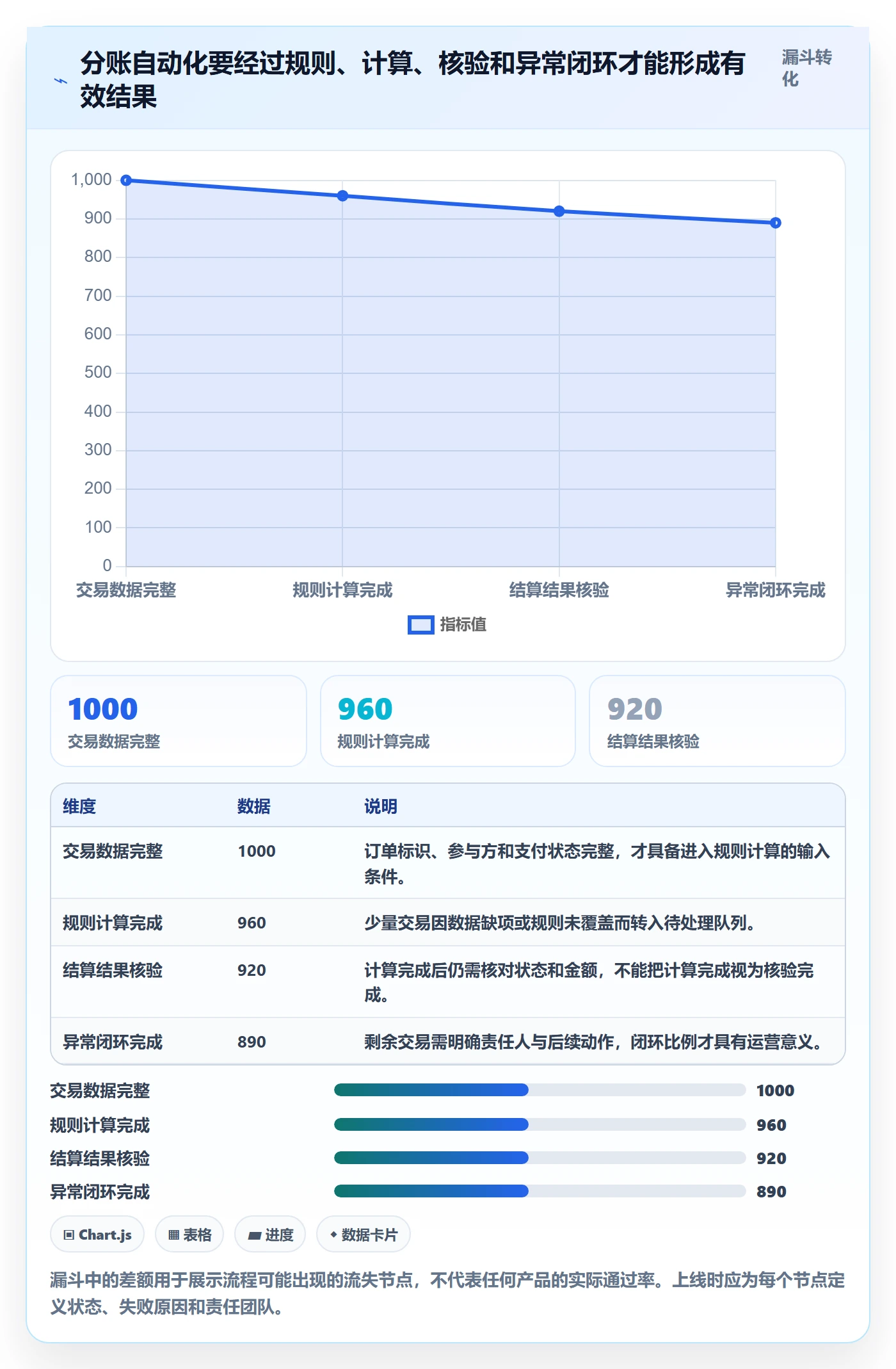Viewport: 896px width, 1369px height.
Task: Select table cell 结算结果核验
Action: click(113, 971)
